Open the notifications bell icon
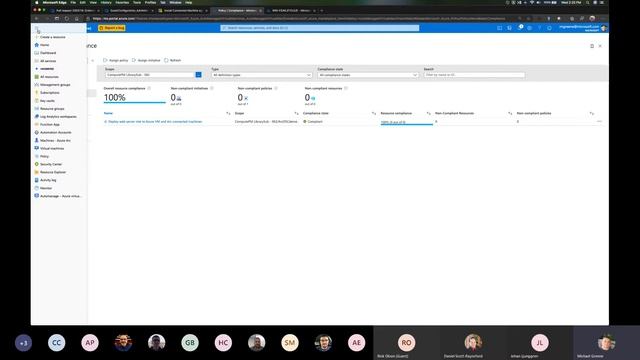640x360 pixels. [520, 28]
